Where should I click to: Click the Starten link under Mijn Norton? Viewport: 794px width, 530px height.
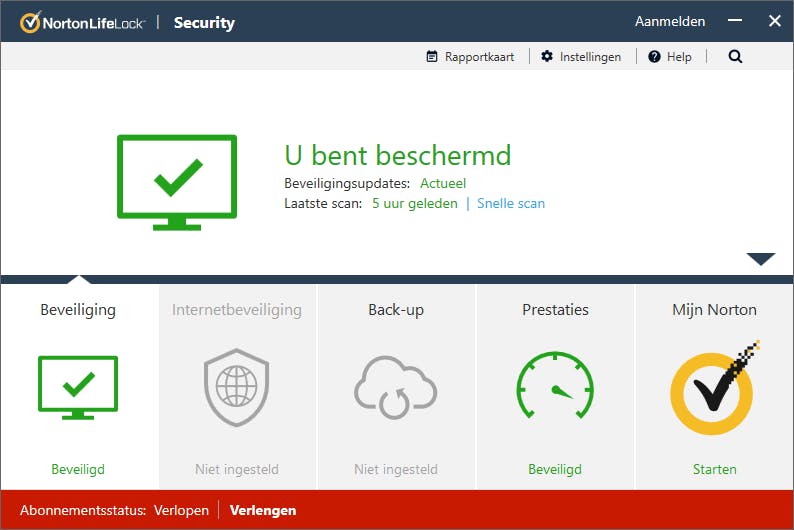click(714, 469)
